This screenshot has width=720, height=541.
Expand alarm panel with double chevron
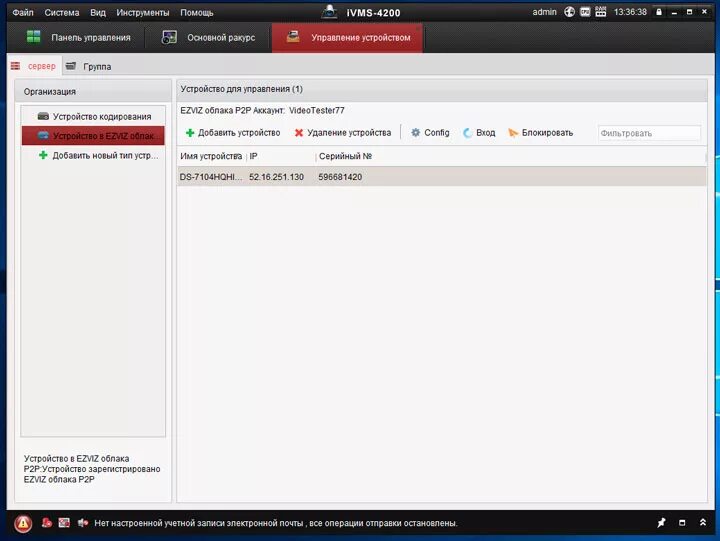coord(703,522)
